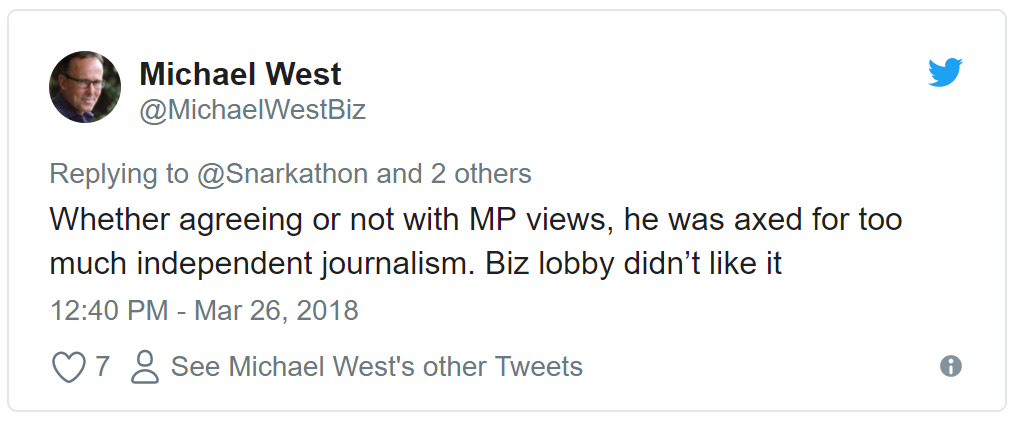Open Michael West's profile photo
Image resolution: width=1014 pixels, height=422 pixels.
[x=85, y=87]
